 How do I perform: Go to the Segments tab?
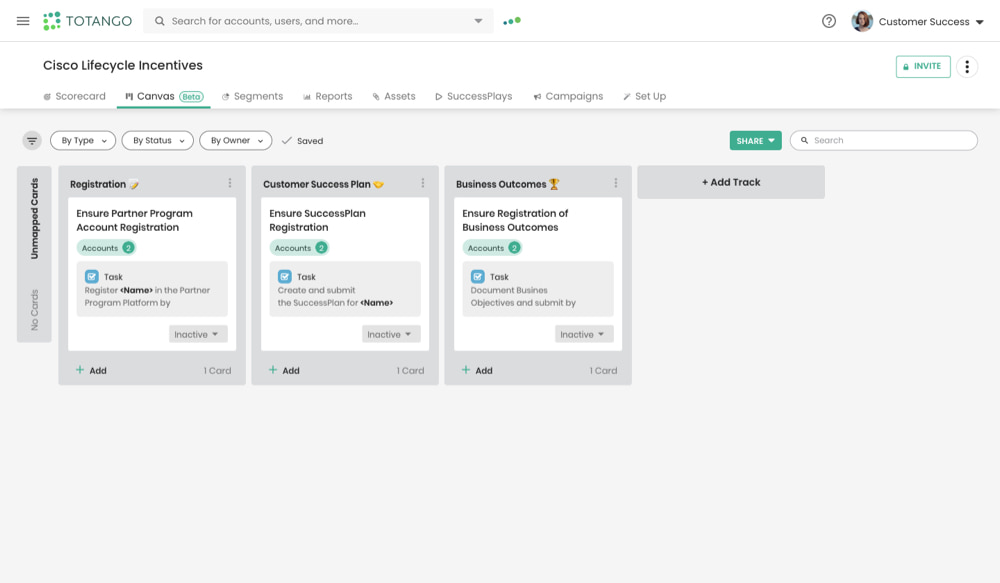click(x=252, y=96)
